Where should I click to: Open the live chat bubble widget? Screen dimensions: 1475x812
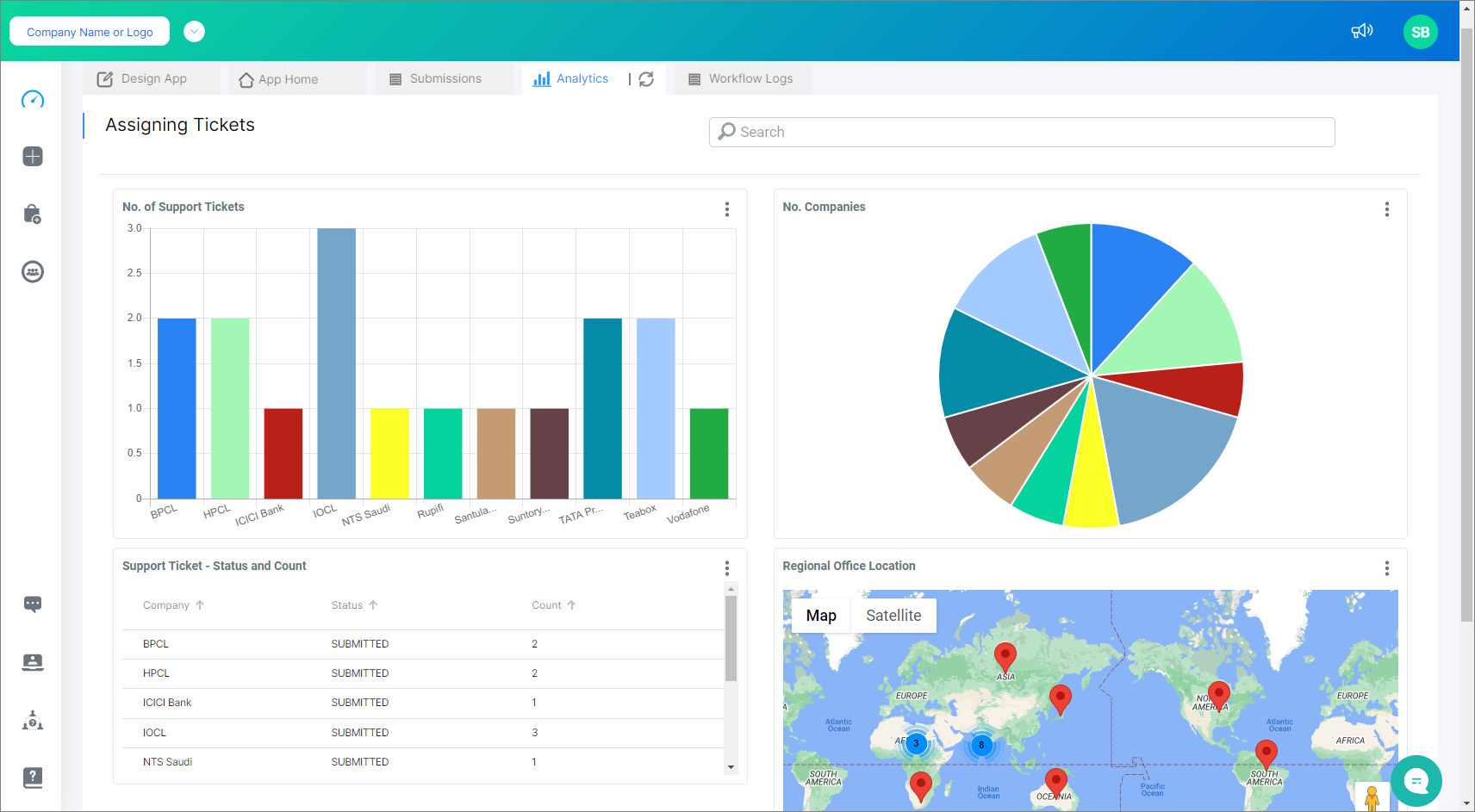[x=1416, y=781]
